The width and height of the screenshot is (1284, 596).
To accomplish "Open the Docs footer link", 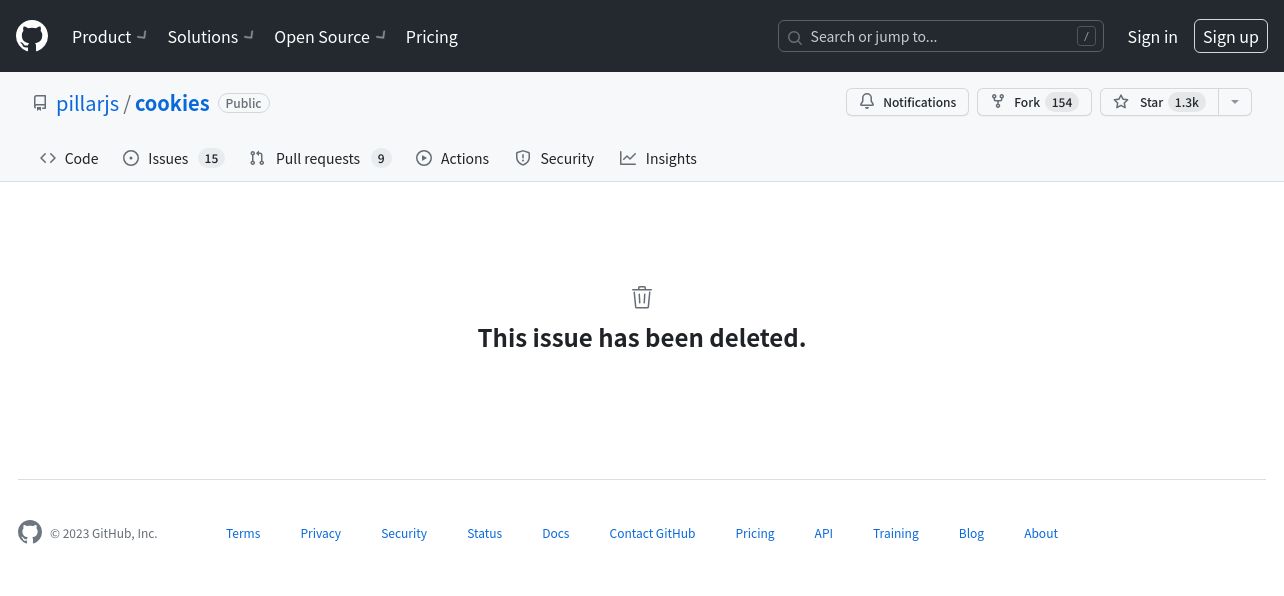I will point(556,534).
